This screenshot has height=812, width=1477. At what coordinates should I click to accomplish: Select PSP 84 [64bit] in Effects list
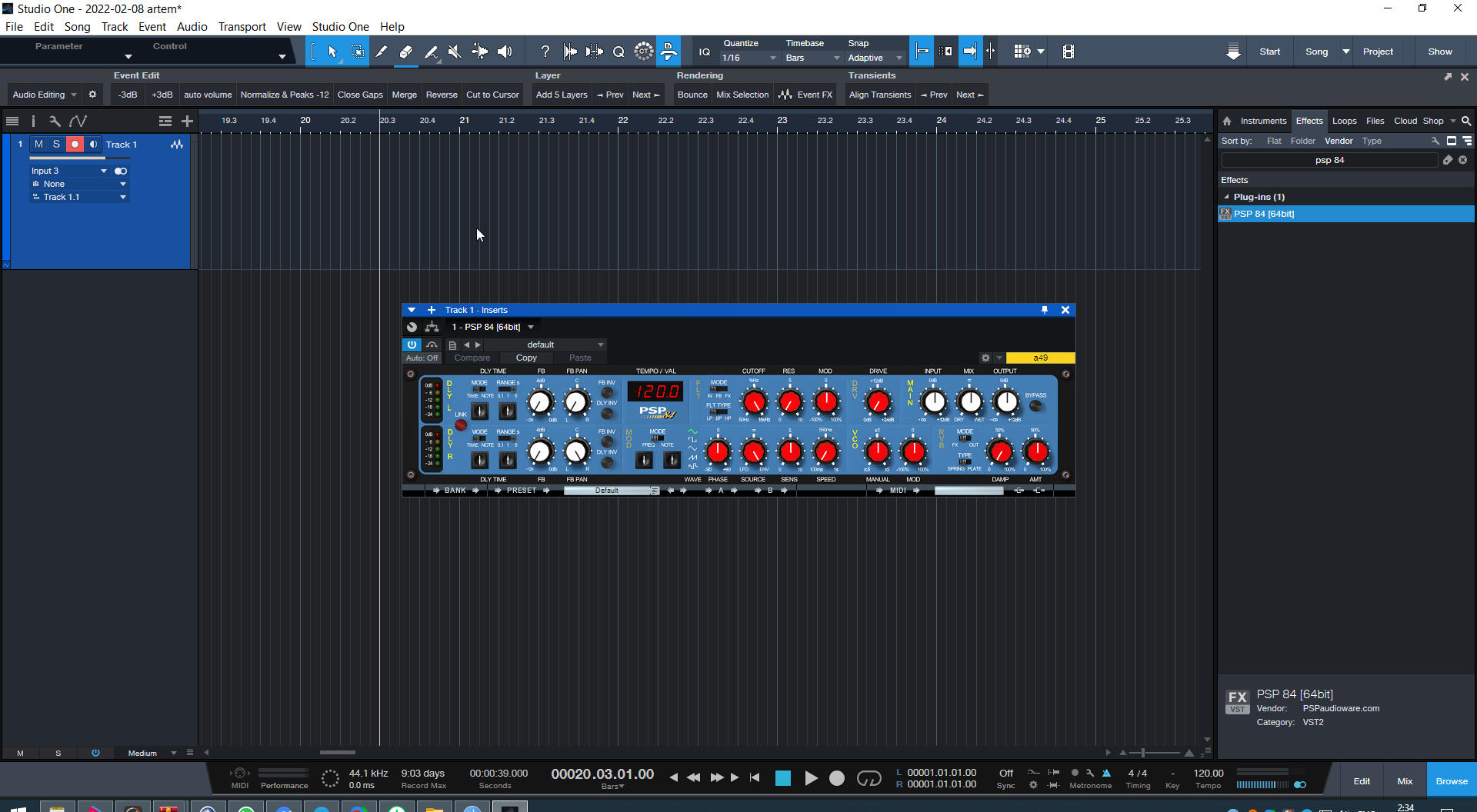(x=1346, y=214)
